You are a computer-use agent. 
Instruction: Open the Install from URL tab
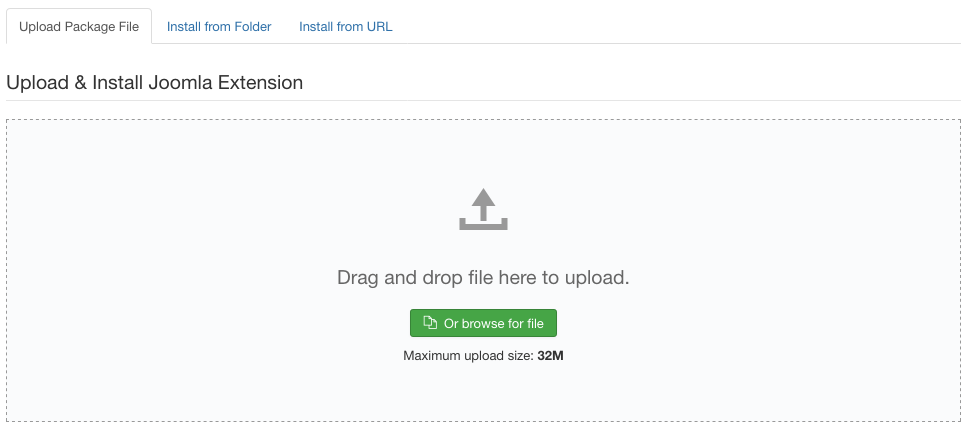pos(345,27)
